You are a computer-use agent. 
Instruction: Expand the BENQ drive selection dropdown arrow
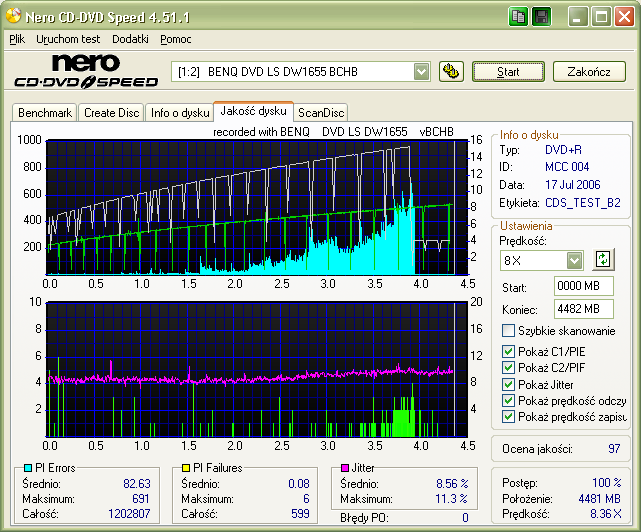[x=421, y=72]
